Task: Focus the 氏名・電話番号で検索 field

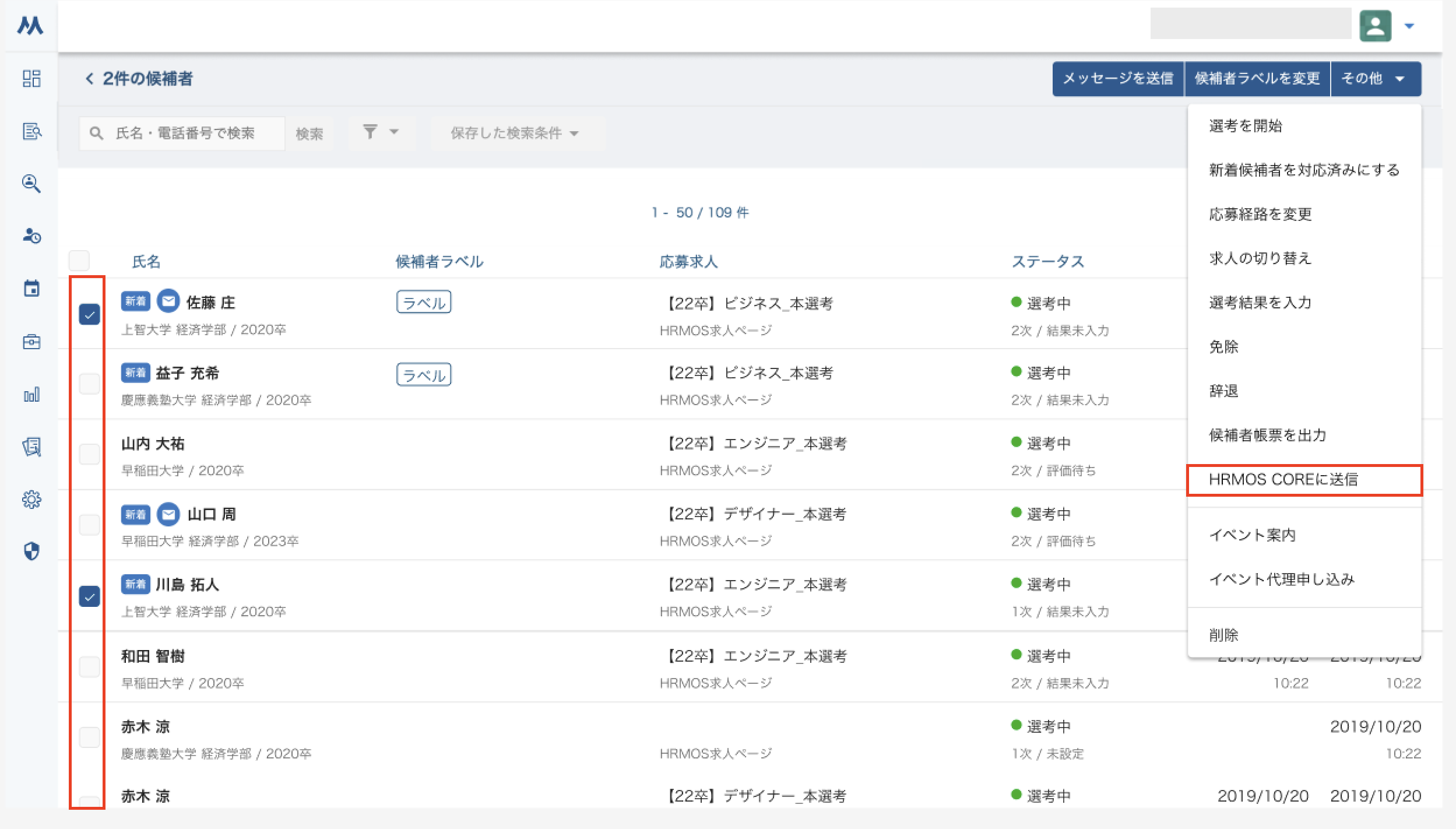Action: (x=182, y=134)
